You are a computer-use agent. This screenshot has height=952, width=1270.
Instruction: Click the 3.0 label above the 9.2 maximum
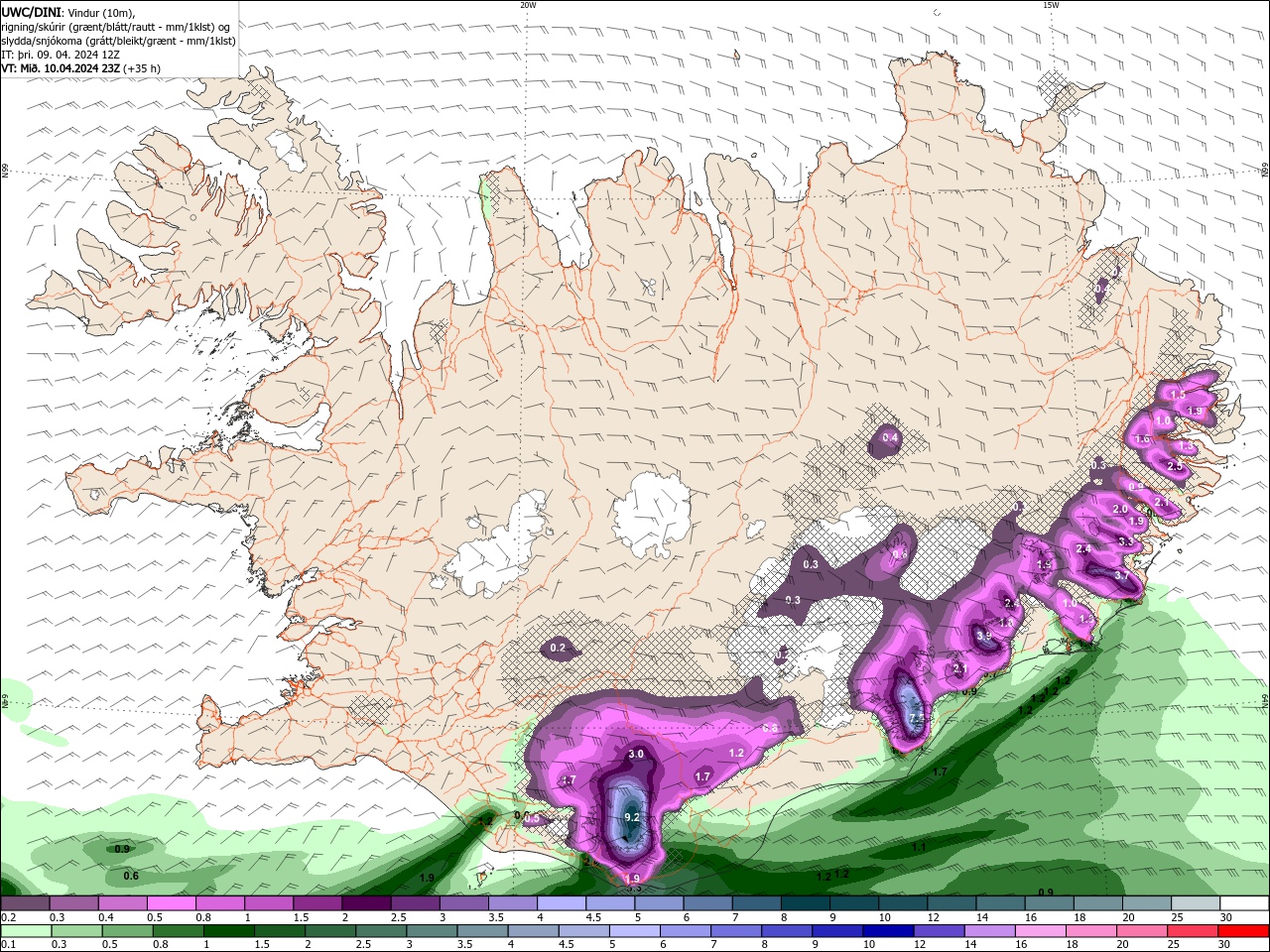click(x=636, y=754)
